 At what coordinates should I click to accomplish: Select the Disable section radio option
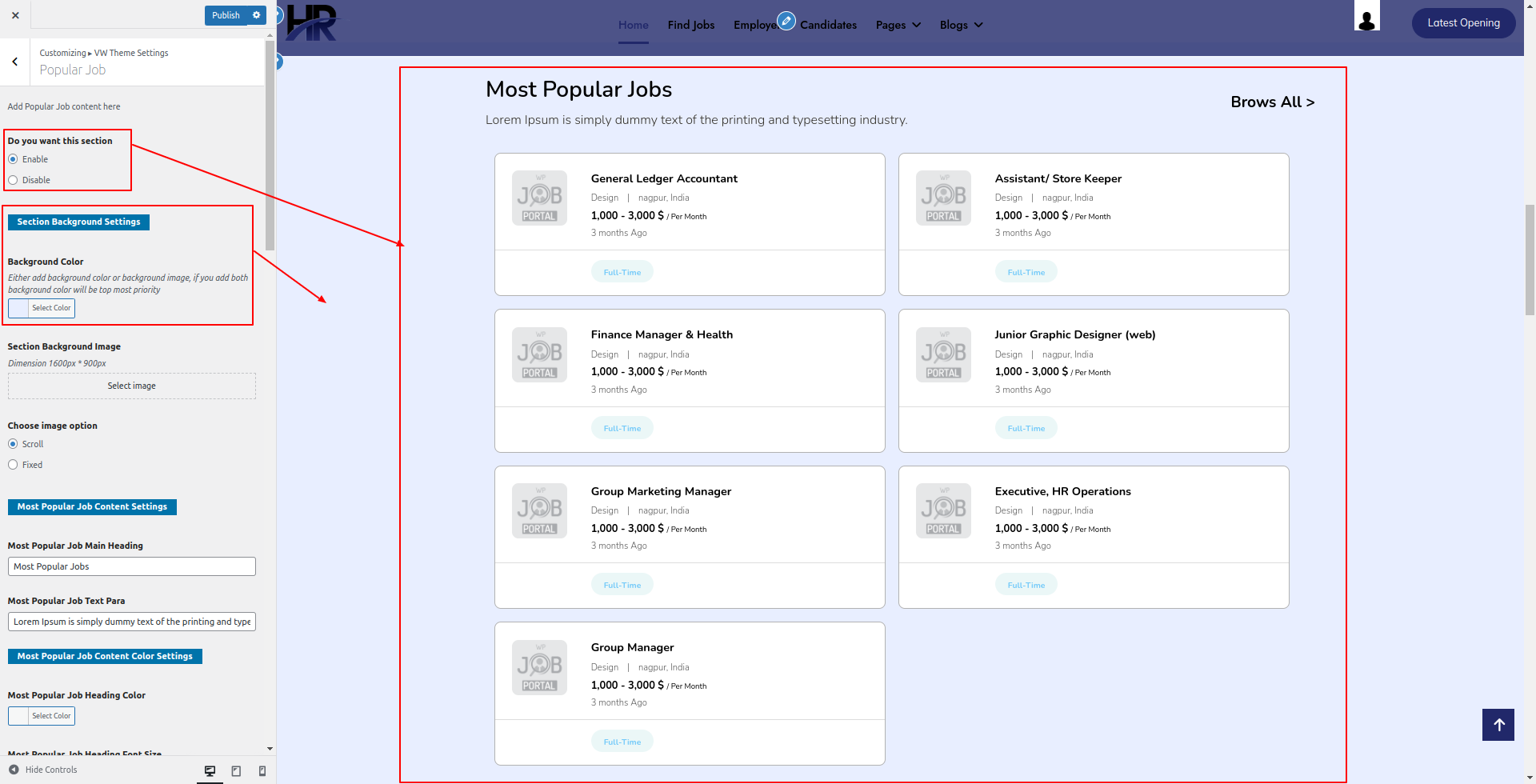click(13, 180)
